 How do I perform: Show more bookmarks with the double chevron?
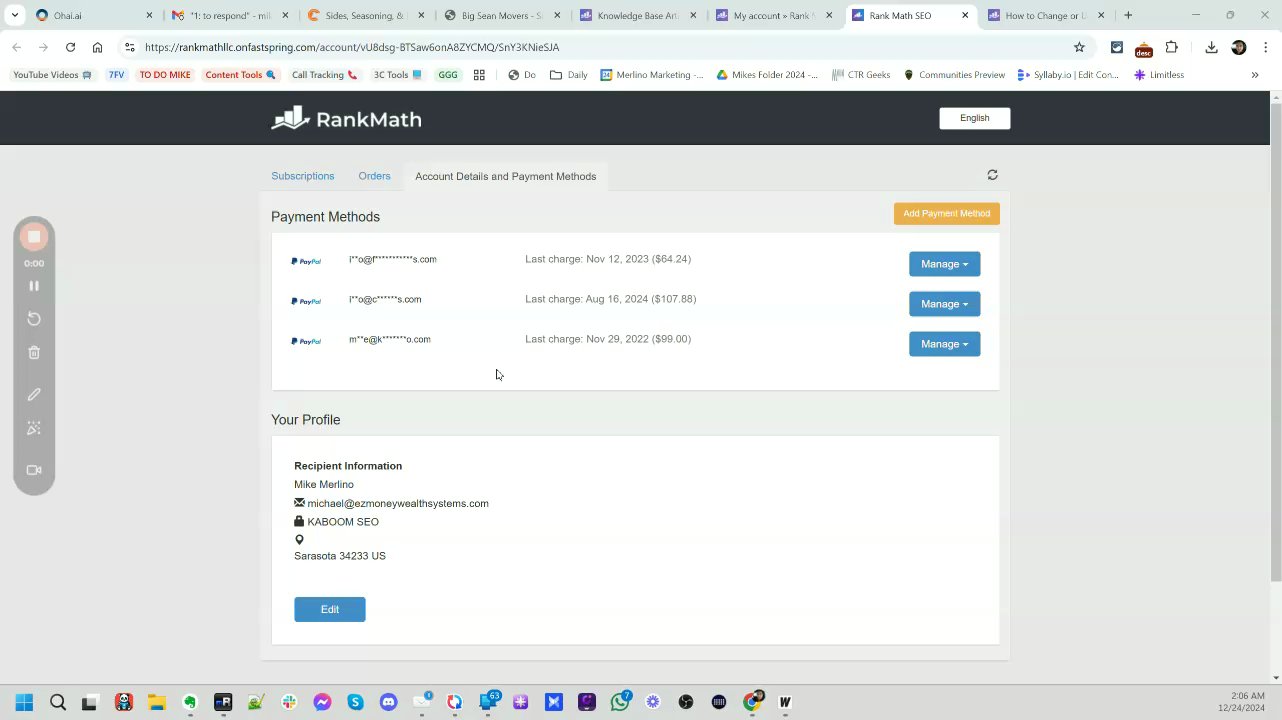(x=1255, y=75)
